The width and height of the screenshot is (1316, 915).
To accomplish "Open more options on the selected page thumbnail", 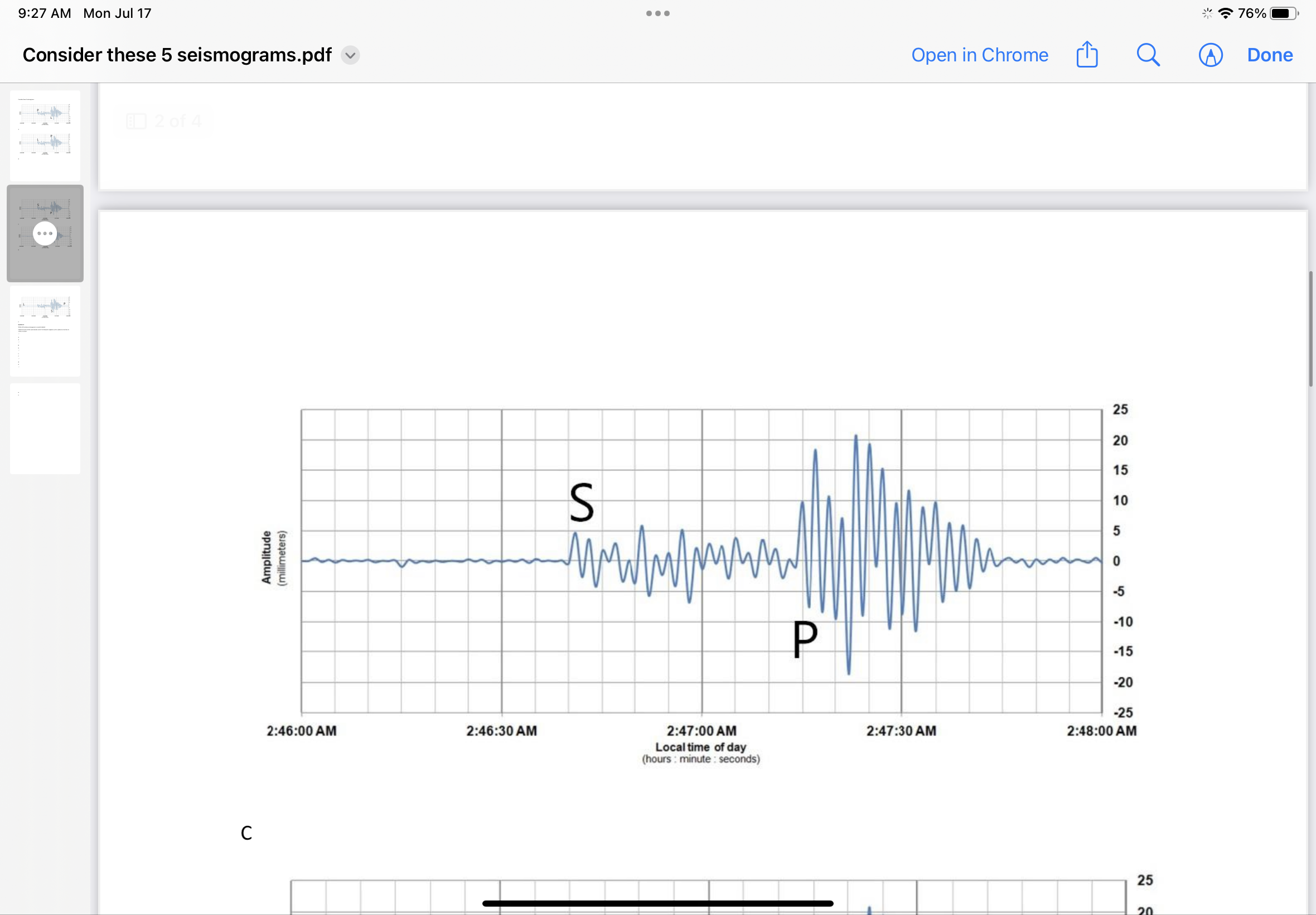I will tap(45, 233).
